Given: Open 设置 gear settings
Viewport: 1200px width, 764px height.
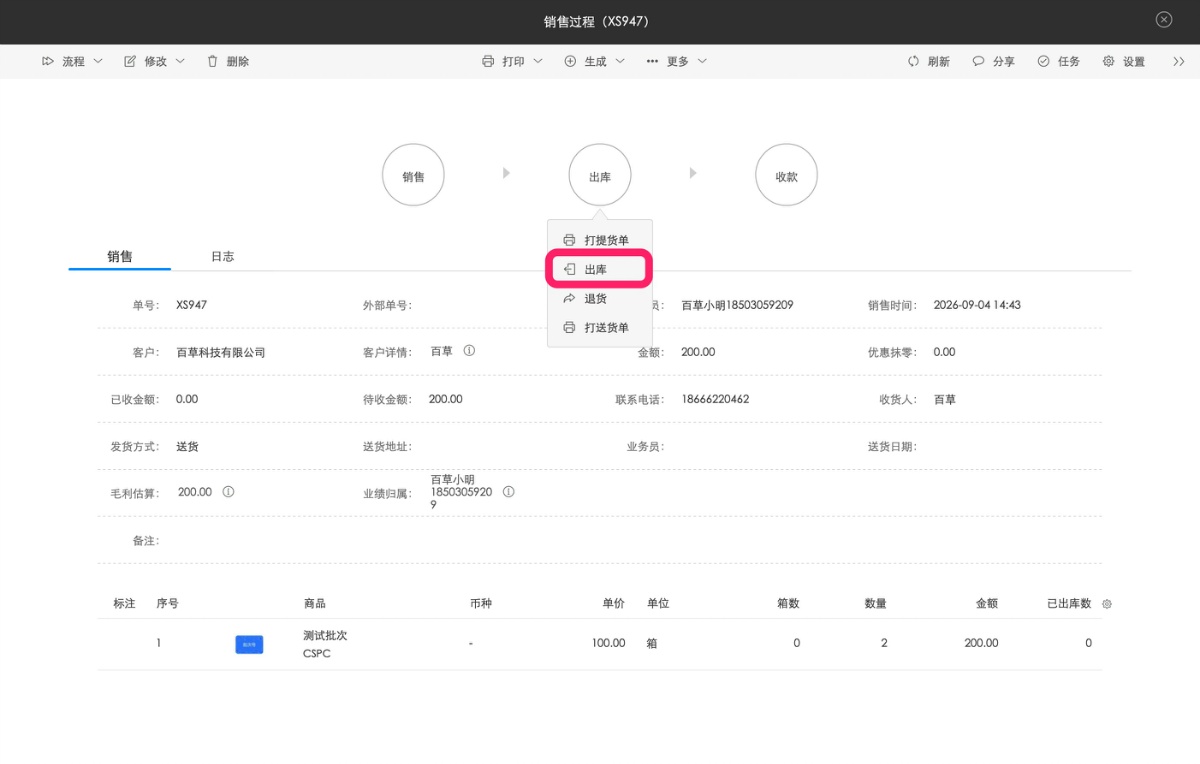Looking at the screenshot, I should click(x=1124, y=61).
